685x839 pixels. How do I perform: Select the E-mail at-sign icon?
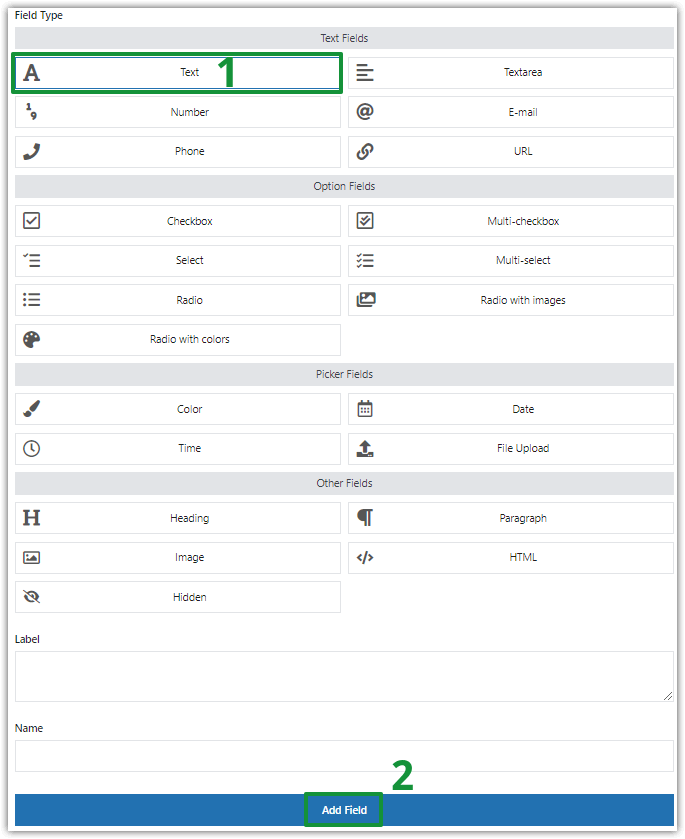pyautogui.click(x=365, y=112)
